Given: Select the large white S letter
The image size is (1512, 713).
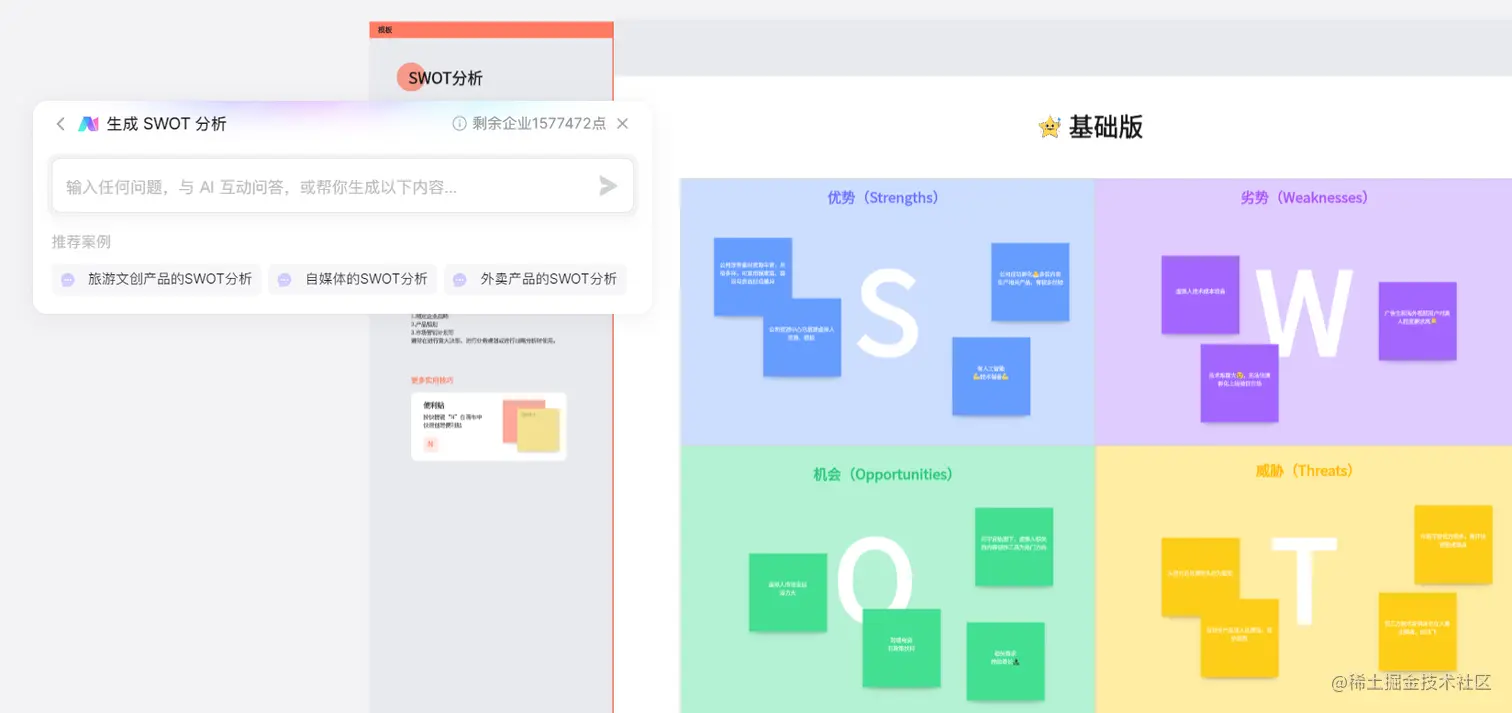Looking at the screenshot, I should (x=888, y=314).
